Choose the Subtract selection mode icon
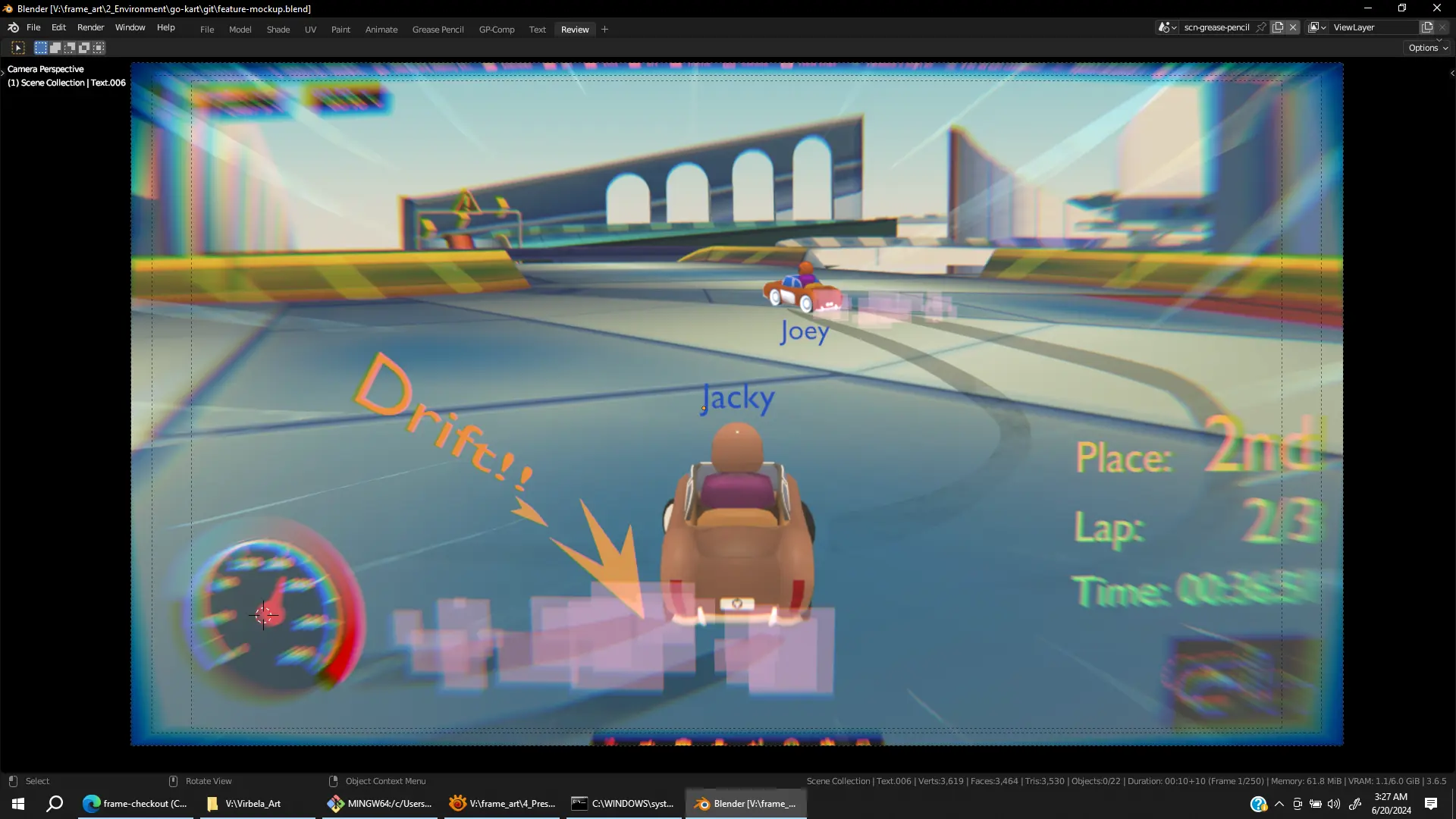The height and width of the screenshot is (819, 1456). (x=70, y=48)
